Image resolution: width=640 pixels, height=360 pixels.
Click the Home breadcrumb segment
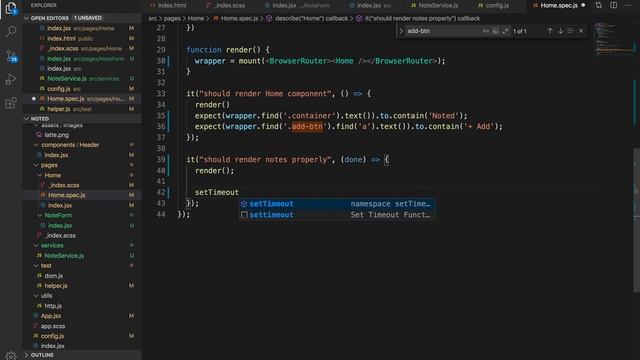pos(196,19)
